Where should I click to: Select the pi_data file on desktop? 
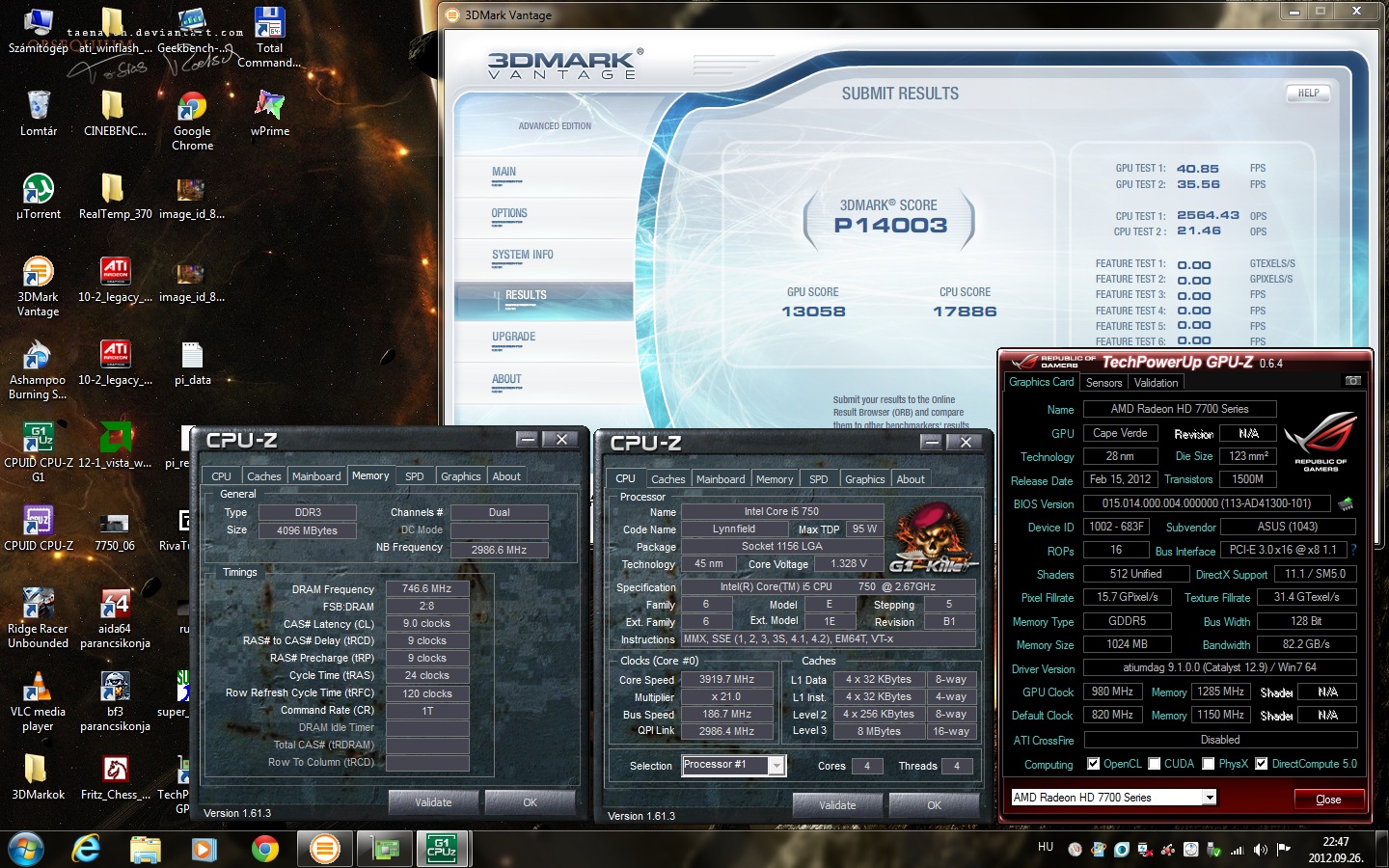(192, 363)
